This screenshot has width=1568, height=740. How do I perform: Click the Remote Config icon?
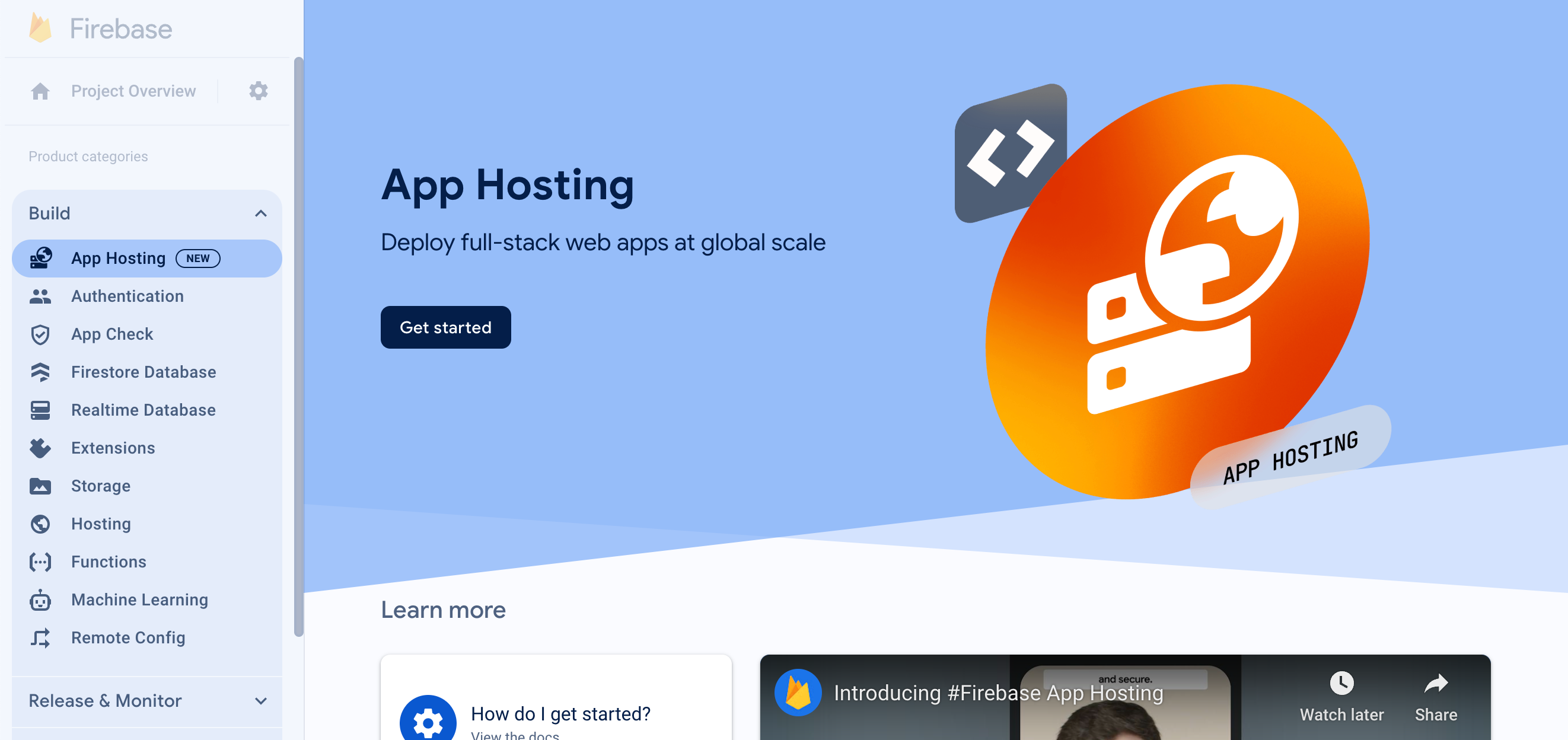point(41,637)
